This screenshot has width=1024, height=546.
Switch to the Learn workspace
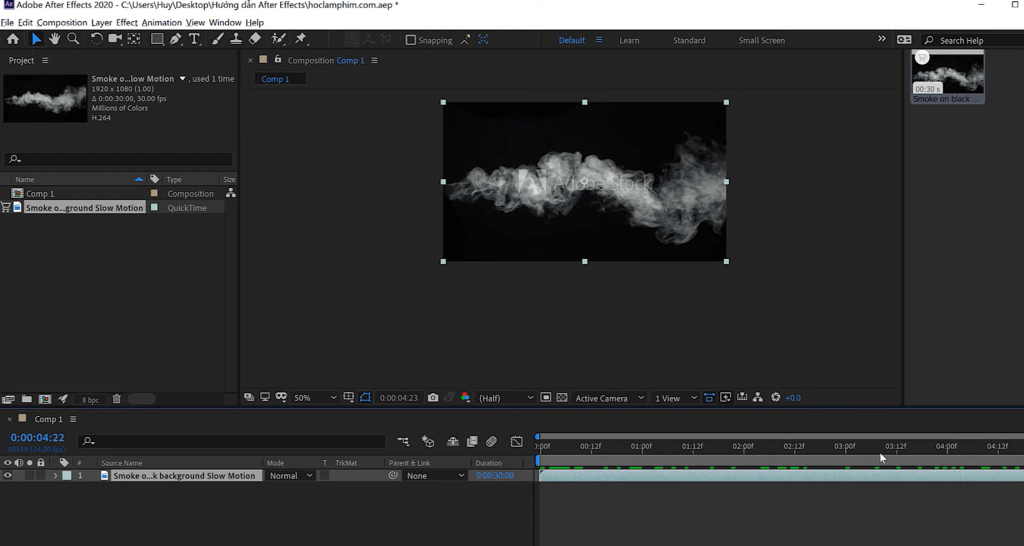629,40
